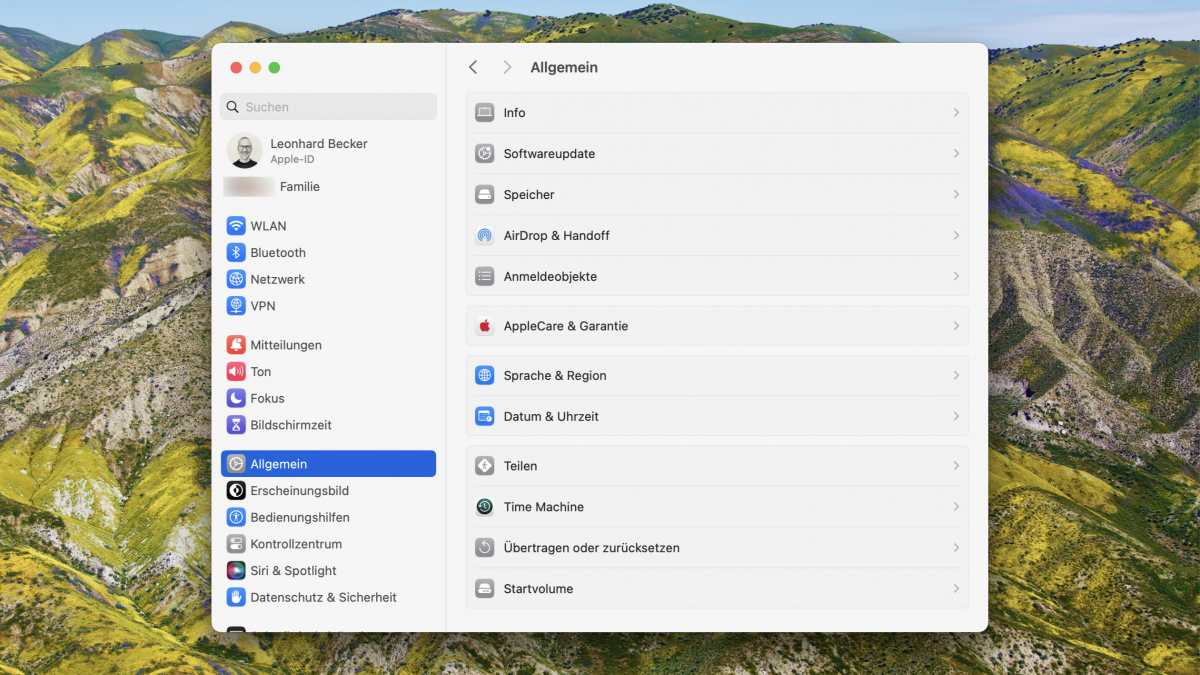This screenshot has width=1200, height=675.
Task: Expand the Datum & Uhrzeit chevron
Action: tap(956, 416)
